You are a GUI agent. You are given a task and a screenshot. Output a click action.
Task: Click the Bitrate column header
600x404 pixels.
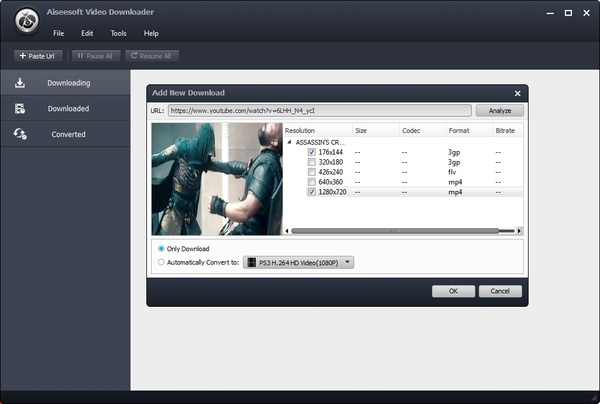pos(508,130)
